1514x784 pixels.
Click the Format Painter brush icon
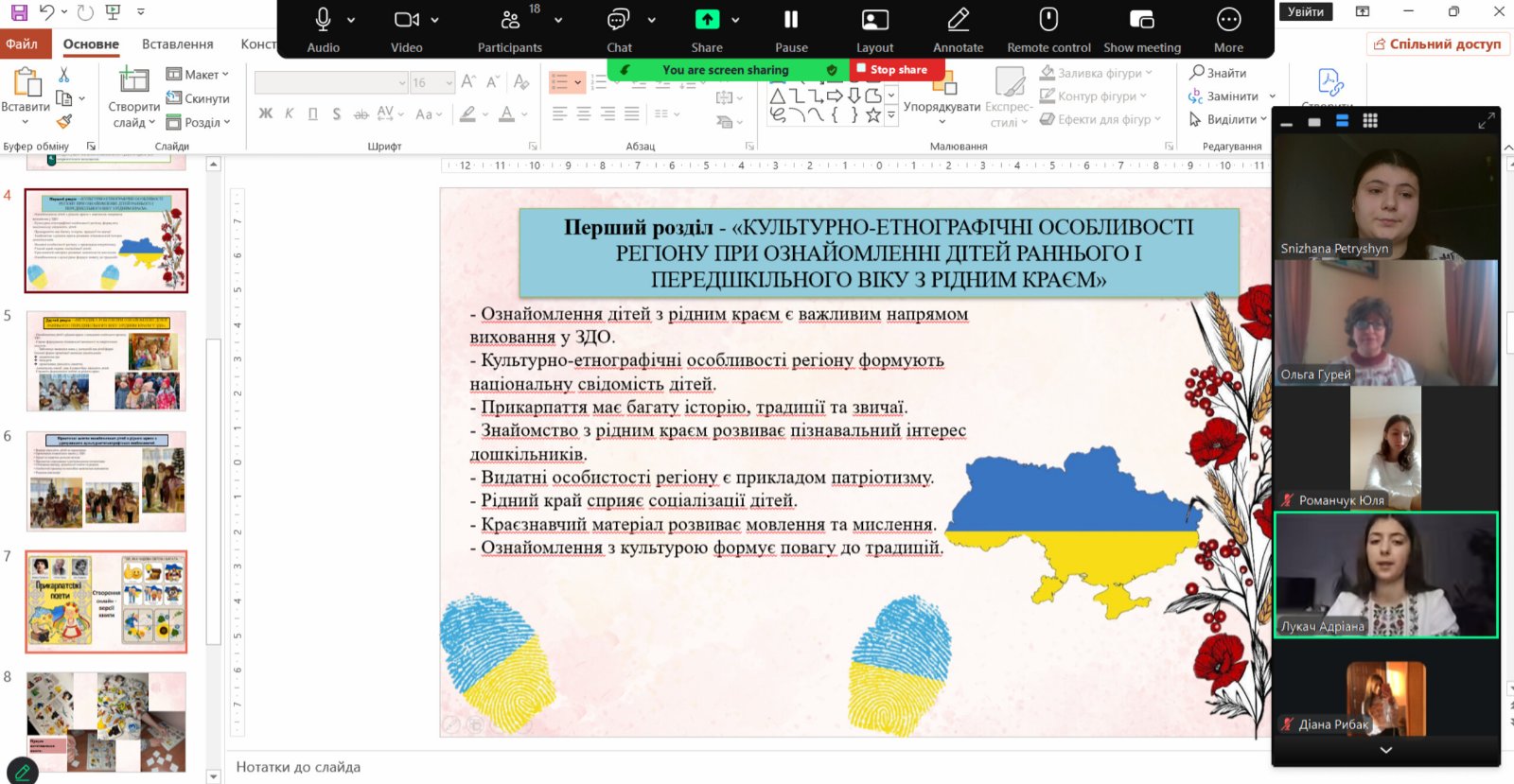click(64, 121)
